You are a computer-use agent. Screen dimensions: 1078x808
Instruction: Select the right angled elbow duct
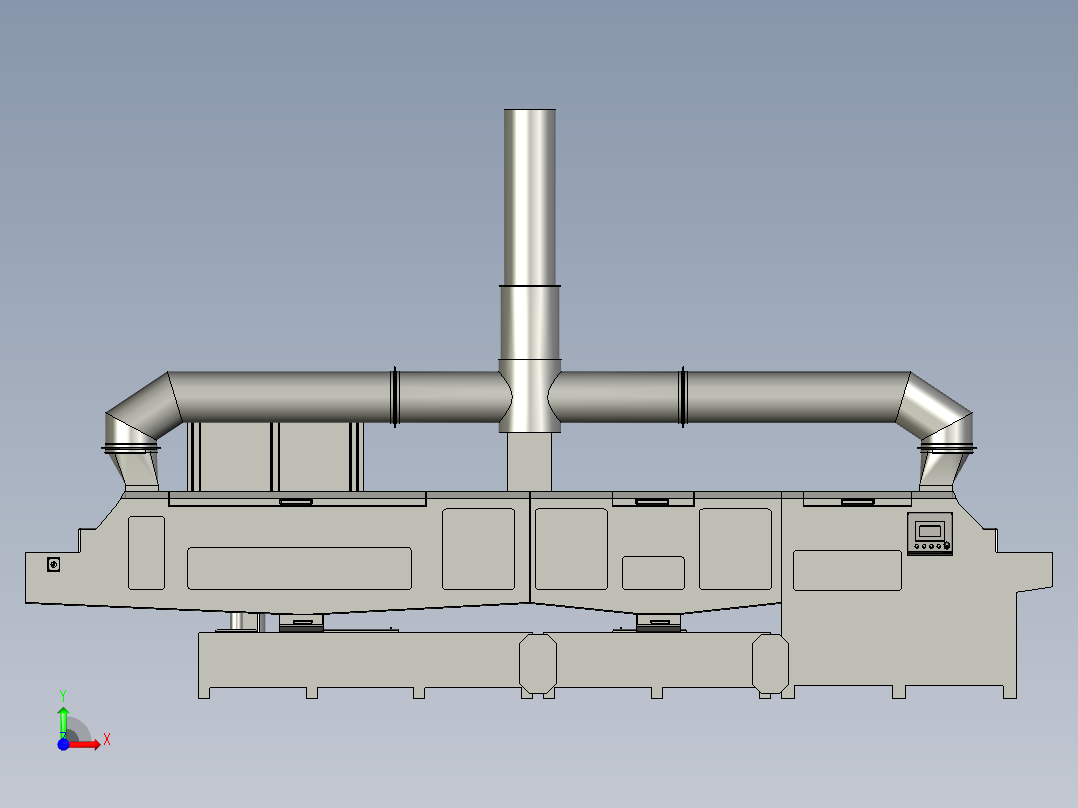(934, 407)
